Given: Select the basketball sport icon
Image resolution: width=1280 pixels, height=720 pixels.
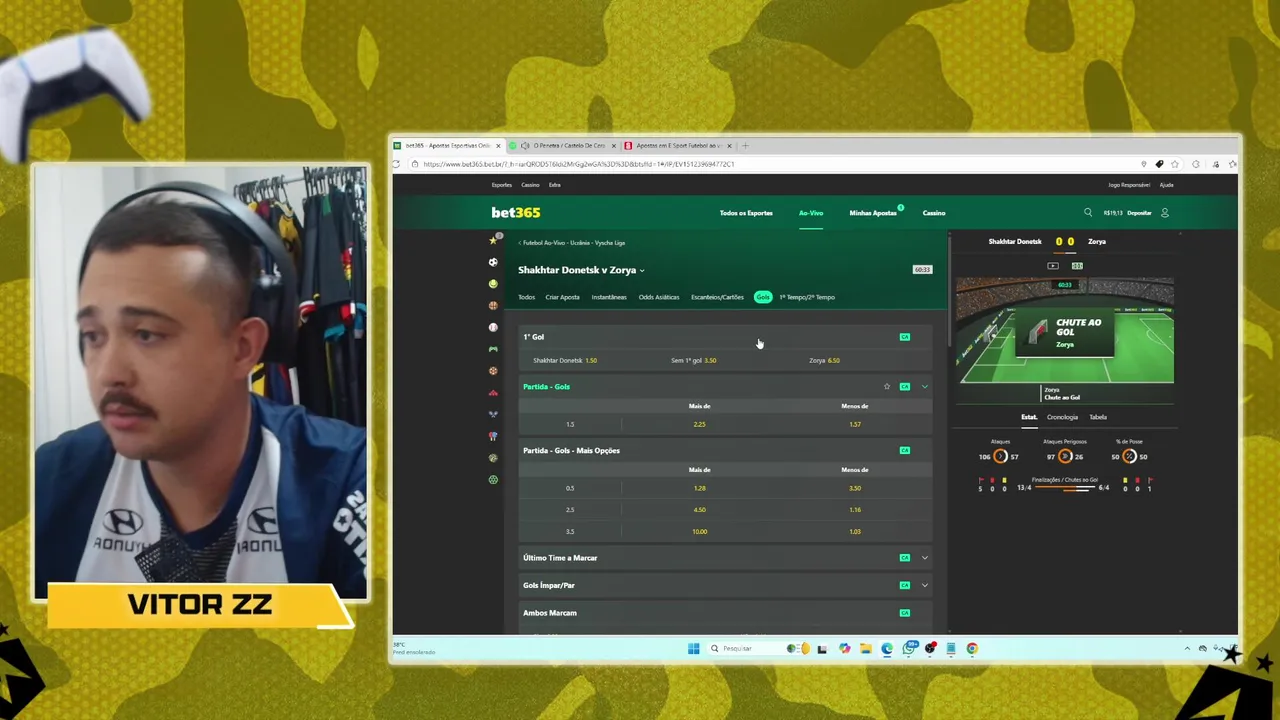Looking at the screenshot, I should [x=493, y=306].
